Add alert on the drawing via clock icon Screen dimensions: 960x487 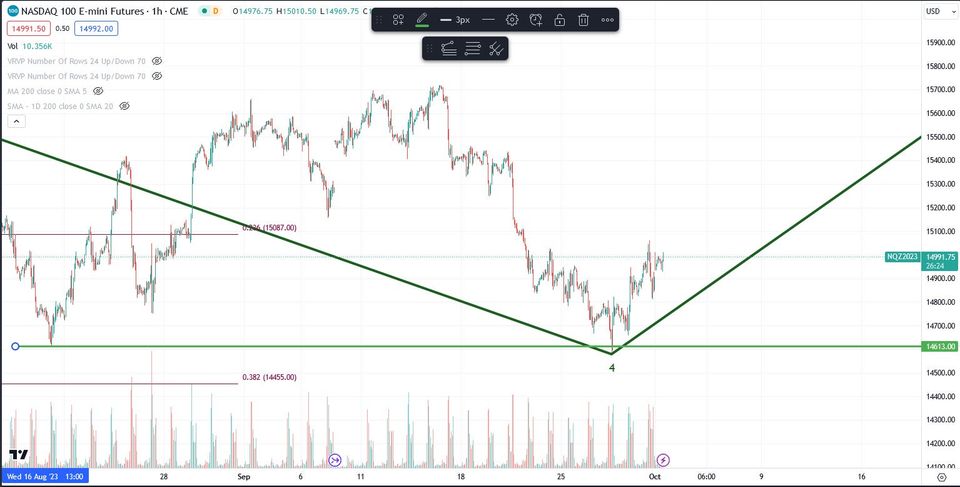(x=536, y=20)
